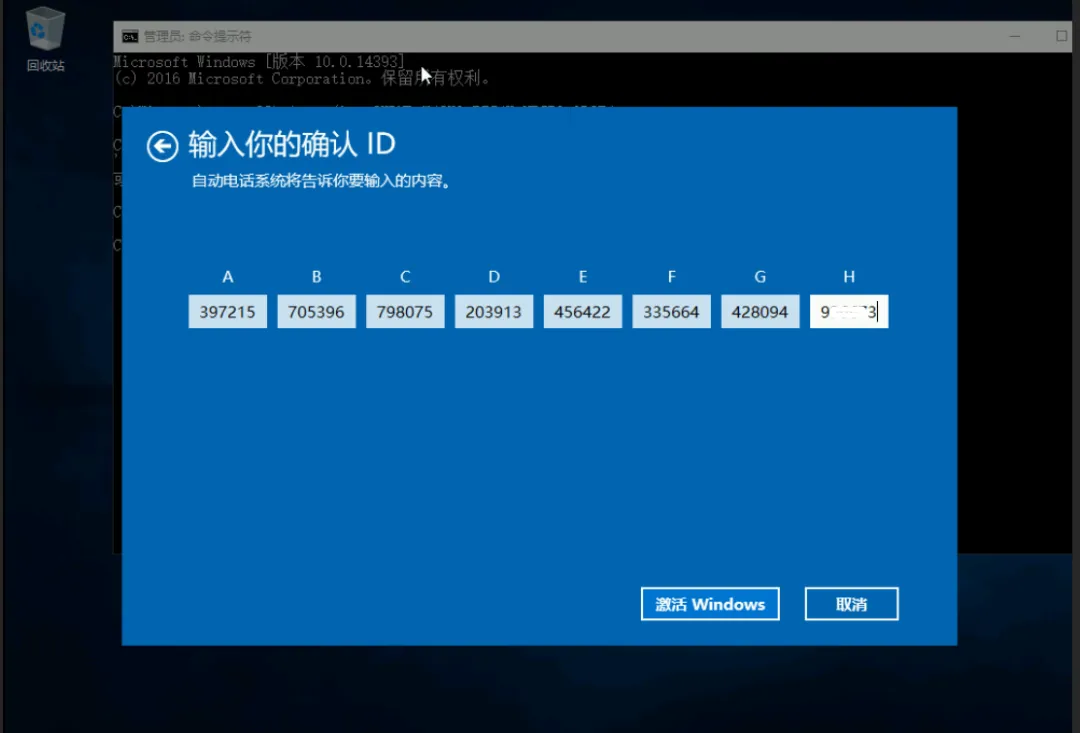Click the Command Prompt title bar icon
1080x733 pixels.
pyautogui.click(x=130, y=36)
